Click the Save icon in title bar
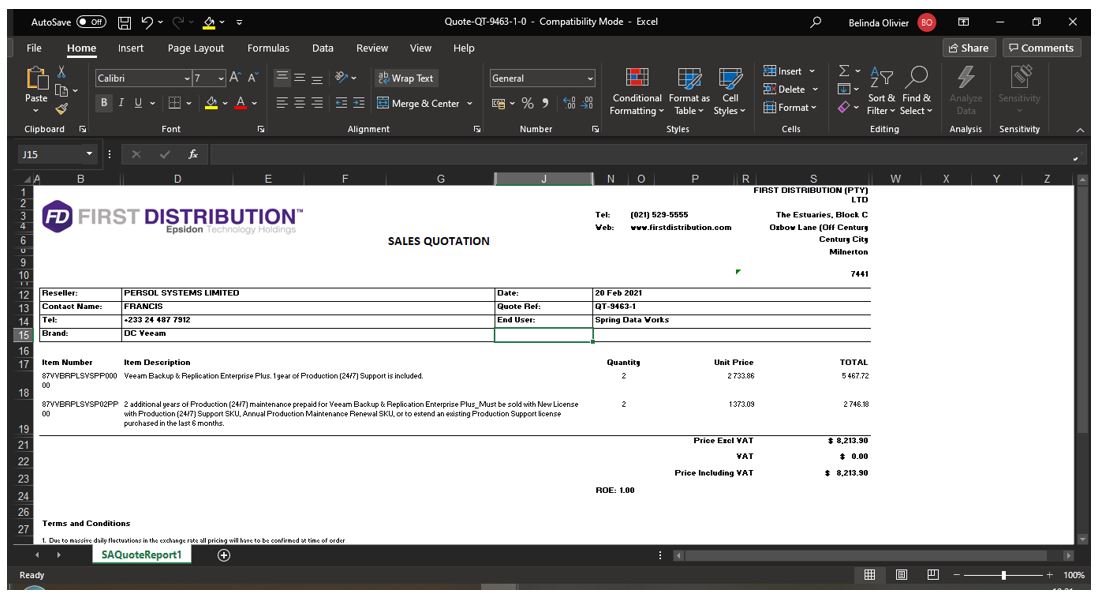 pyautogui.click(x=125, y=22)
